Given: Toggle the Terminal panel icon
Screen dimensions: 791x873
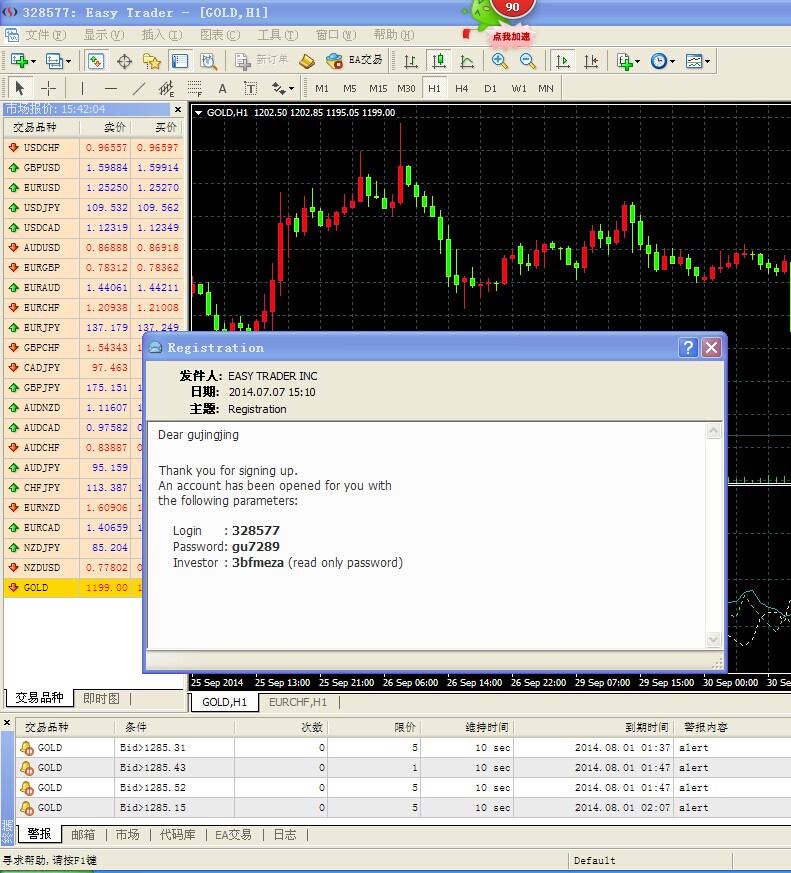Looking at the screenshot, I should pyautogui.click(x=179, y=61).
